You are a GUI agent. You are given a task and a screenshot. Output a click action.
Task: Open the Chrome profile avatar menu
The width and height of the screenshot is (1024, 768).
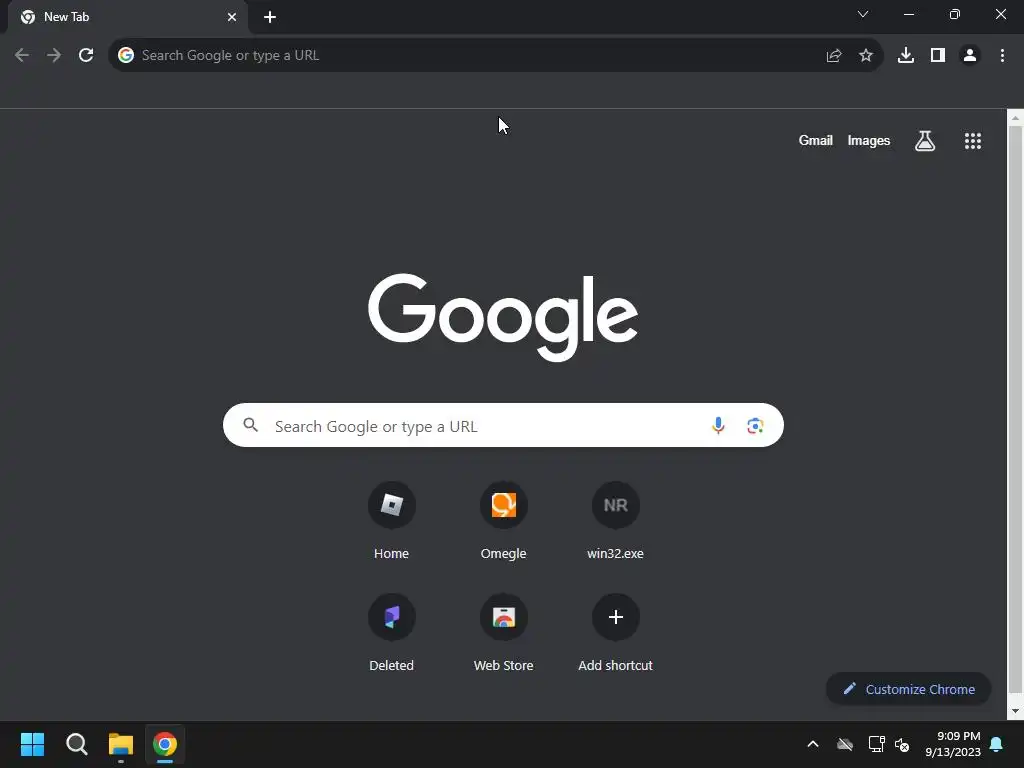(970, 56)
